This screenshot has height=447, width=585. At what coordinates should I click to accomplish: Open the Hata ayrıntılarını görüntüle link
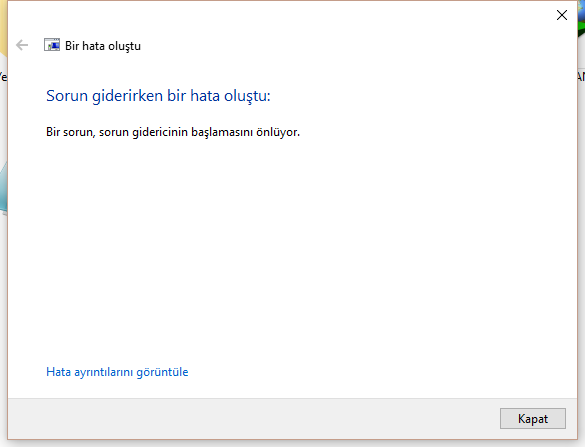(x=117, y=372)
